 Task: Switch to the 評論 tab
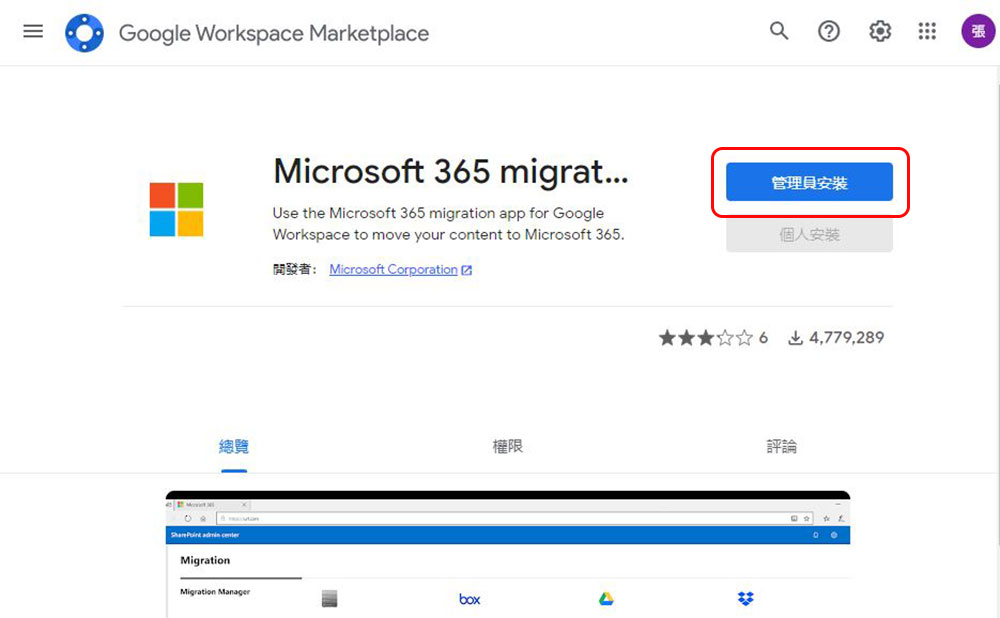pyautogui.click(x=781, y=446)
